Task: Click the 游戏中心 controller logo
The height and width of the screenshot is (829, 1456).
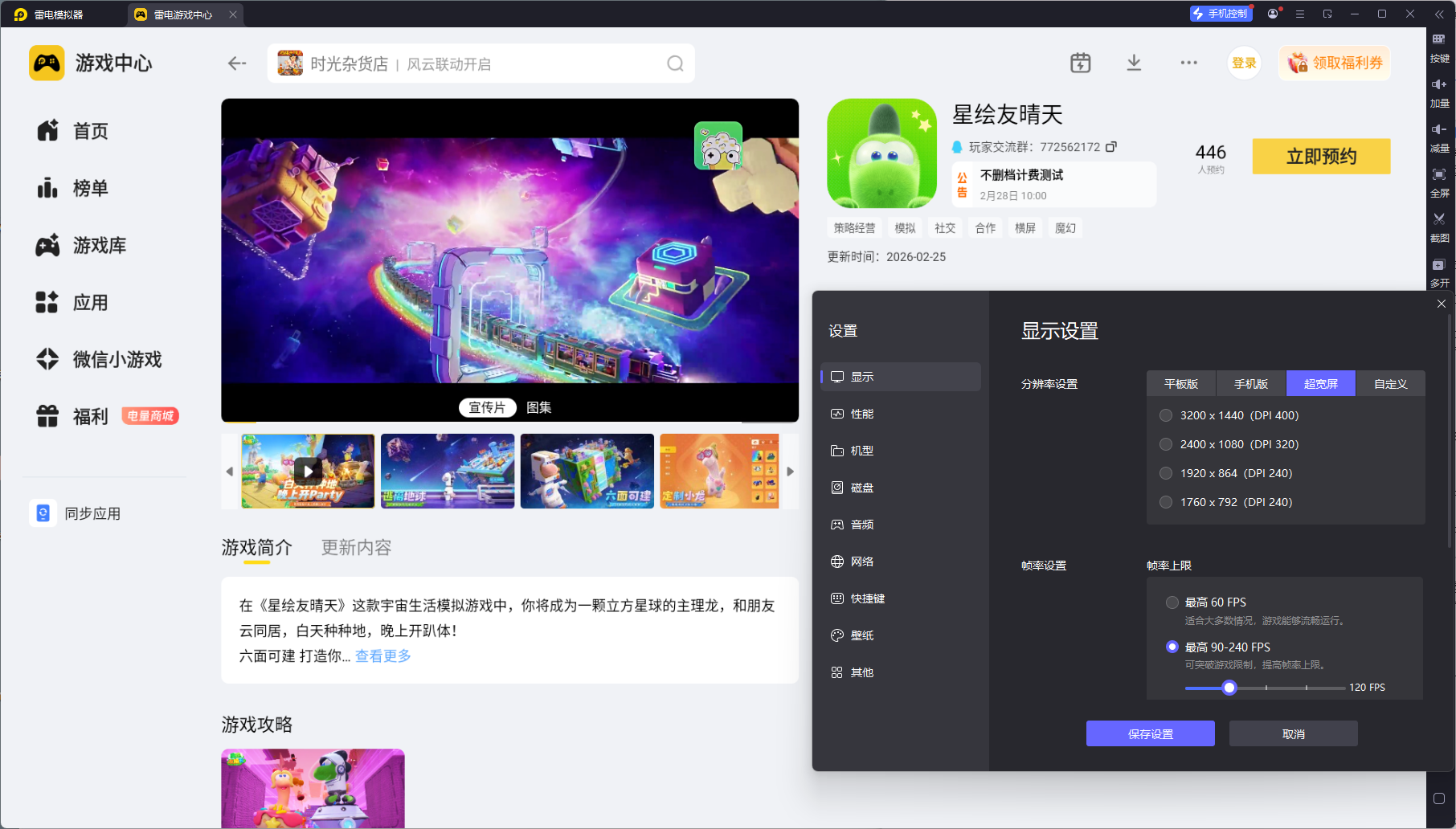Action: [47, 63]
